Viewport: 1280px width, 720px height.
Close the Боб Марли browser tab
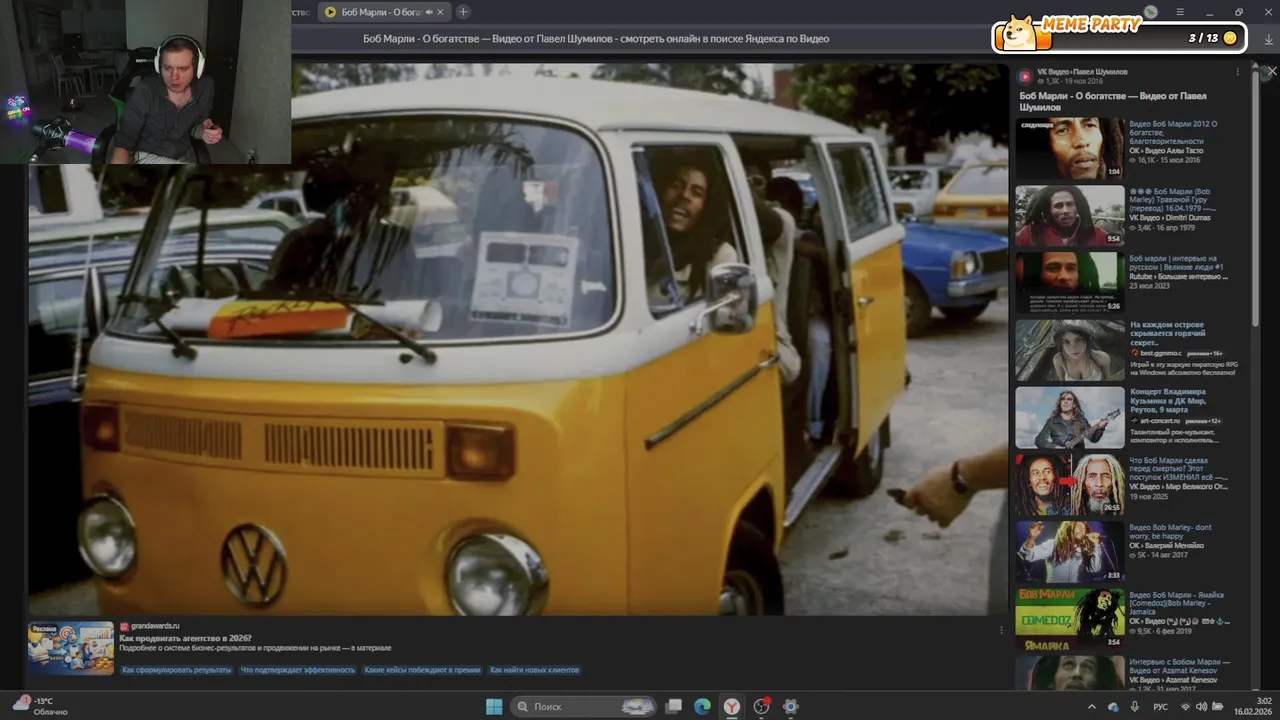(x=441, y=12)
